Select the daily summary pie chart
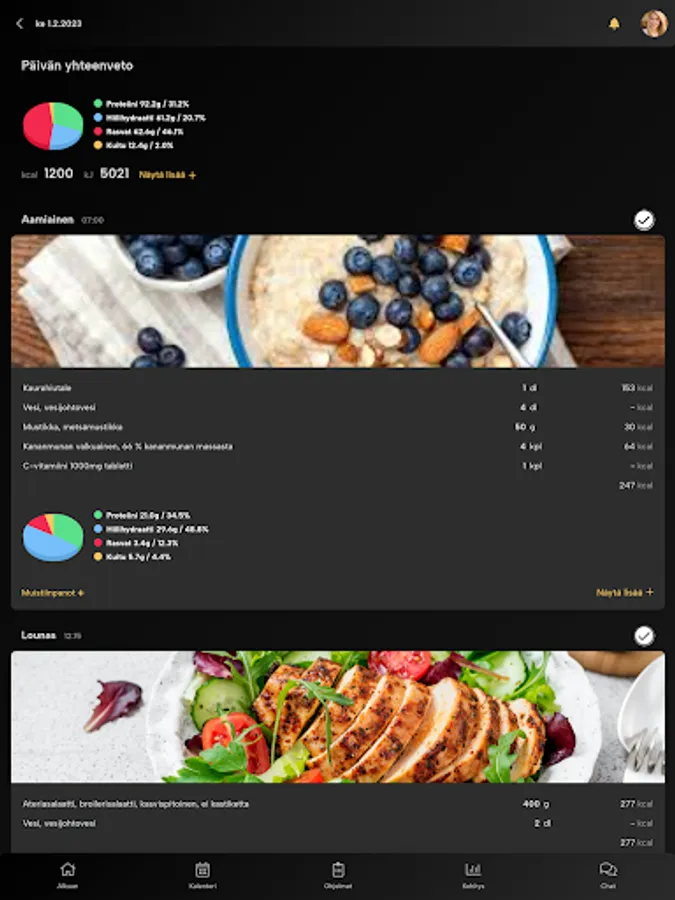This screenshot has height=900, width=675. click(x=53, y=126)
